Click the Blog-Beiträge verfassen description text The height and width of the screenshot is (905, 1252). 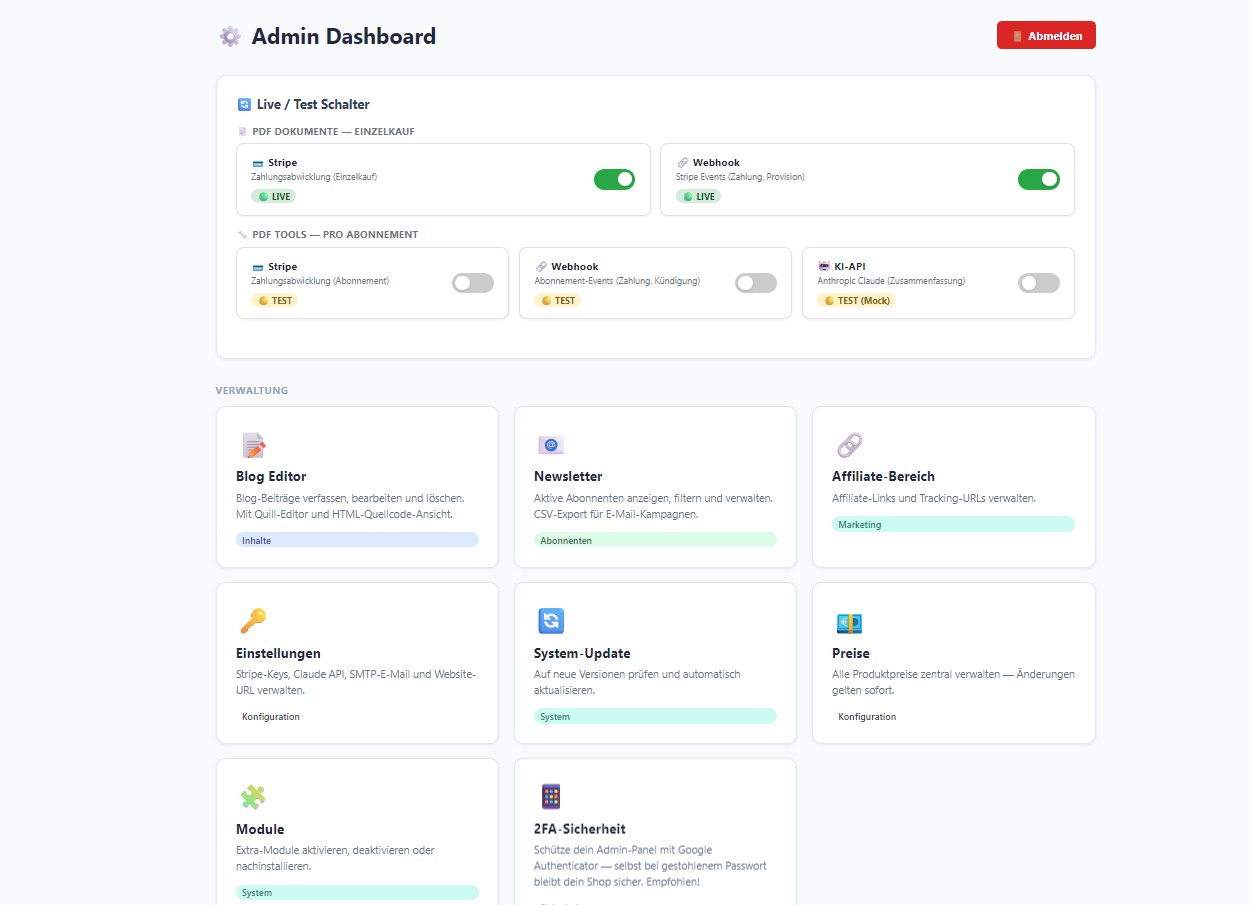coord(350,506)
